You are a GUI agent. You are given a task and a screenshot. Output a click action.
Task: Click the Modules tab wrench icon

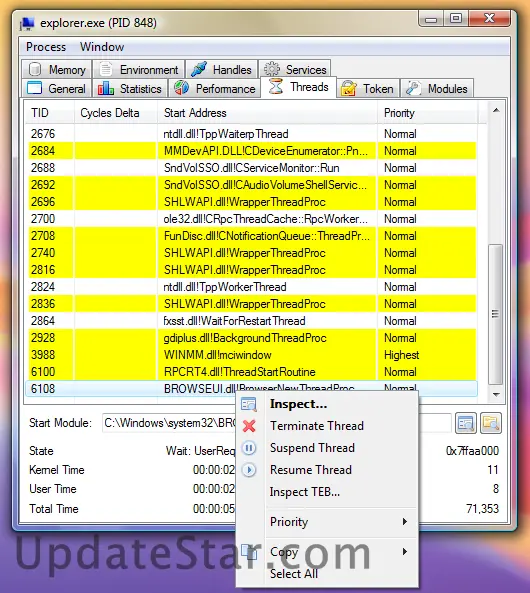413,88
